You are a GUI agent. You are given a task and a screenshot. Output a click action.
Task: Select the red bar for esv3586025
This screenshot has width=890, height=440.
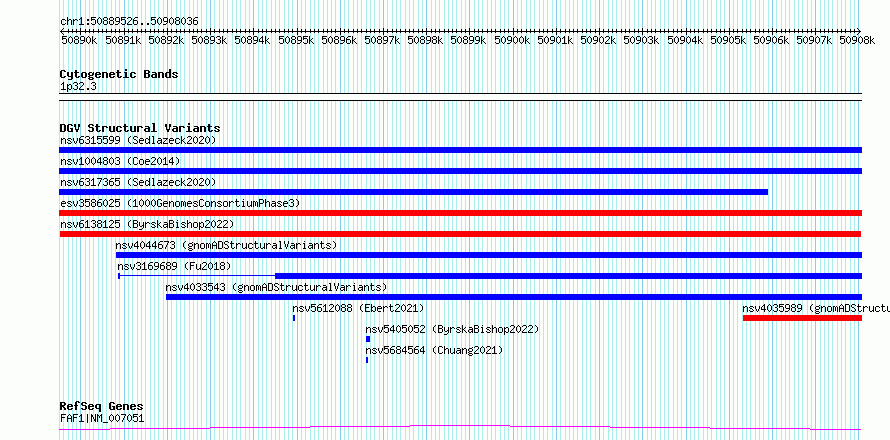click(x=460, y=213)
